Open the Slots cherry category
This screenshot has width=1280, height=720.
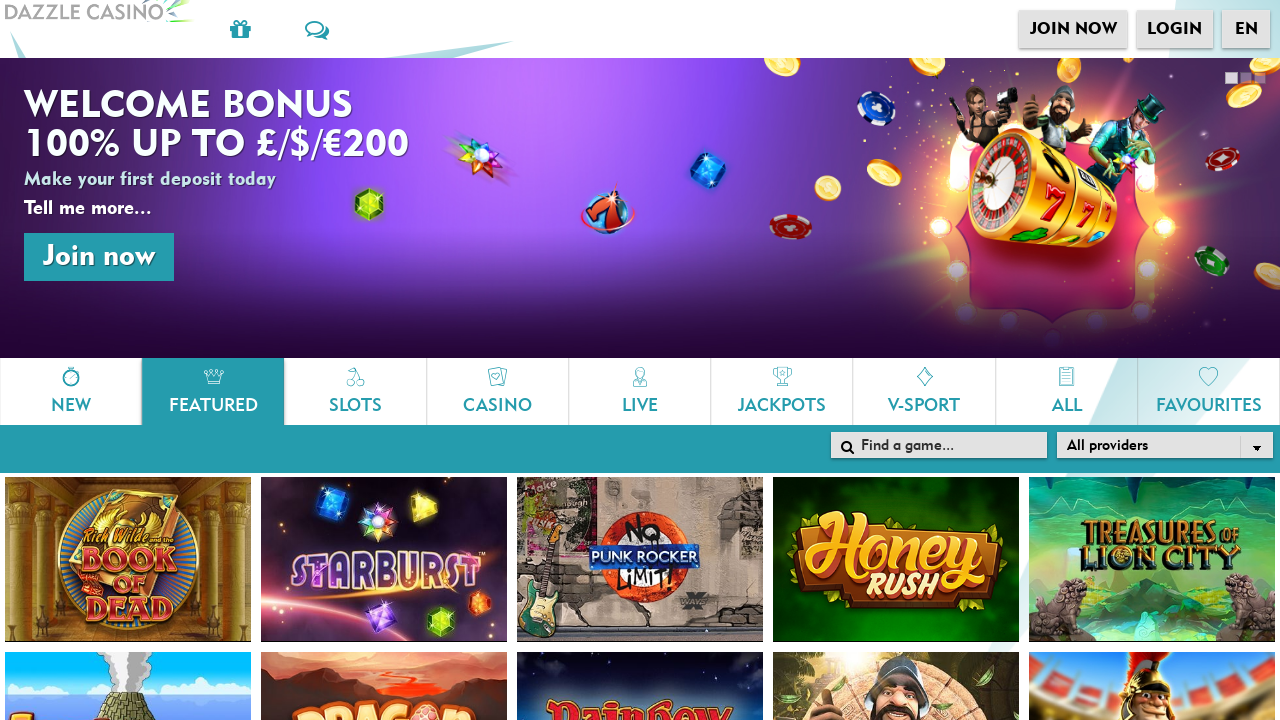[355, 391]
